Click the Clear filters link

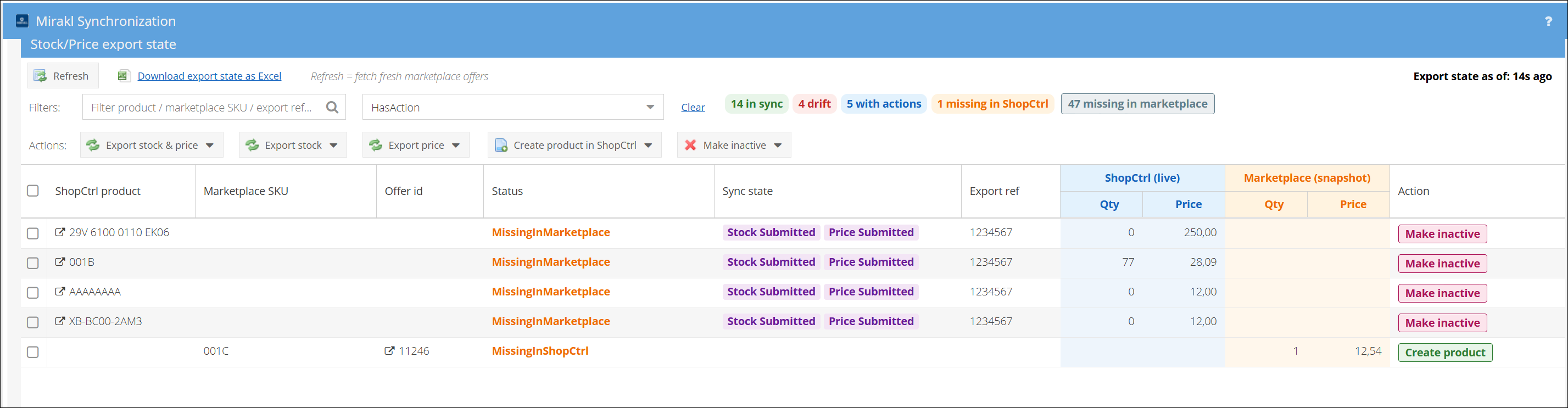coord(693,107)
